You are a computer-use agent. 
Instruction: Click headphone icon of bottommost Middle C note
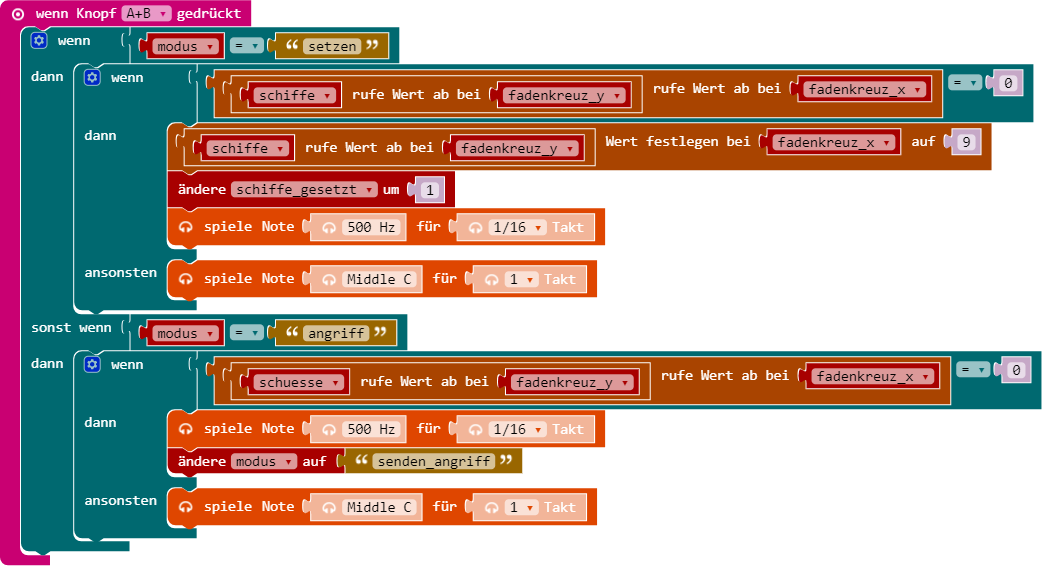[x=328, y=507]
